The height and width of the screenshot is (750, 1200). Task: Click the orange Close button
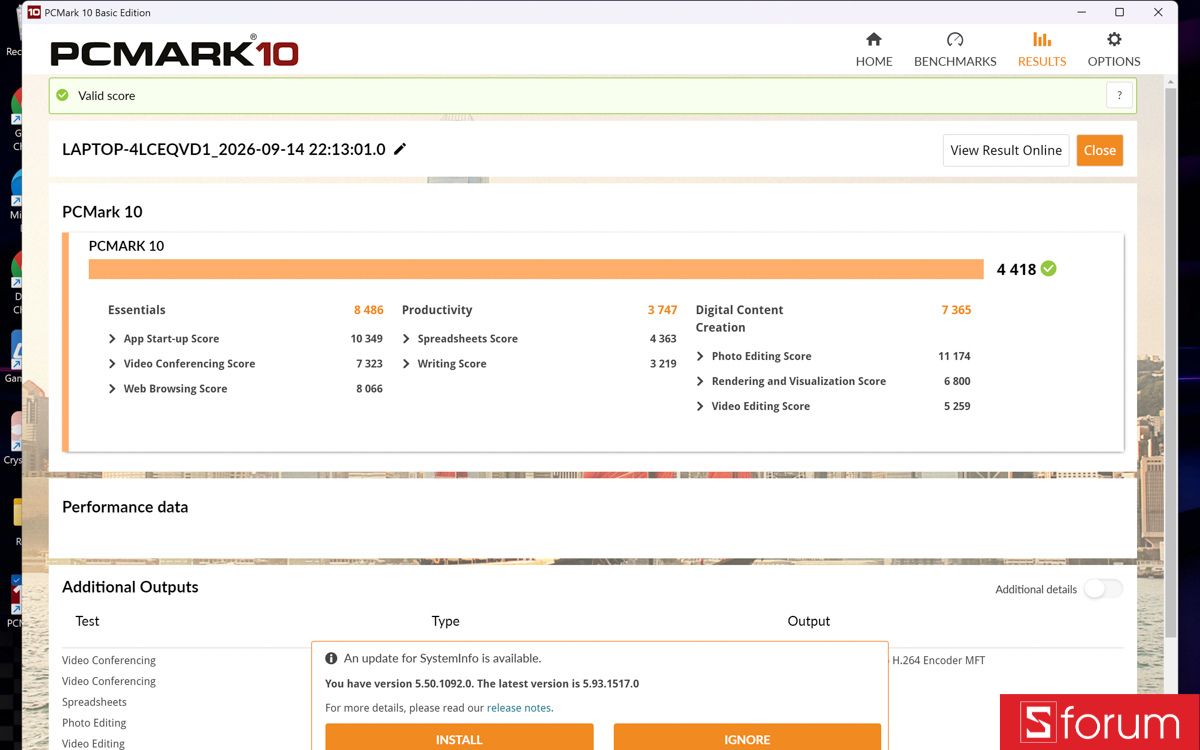[x=1100, y=150]
